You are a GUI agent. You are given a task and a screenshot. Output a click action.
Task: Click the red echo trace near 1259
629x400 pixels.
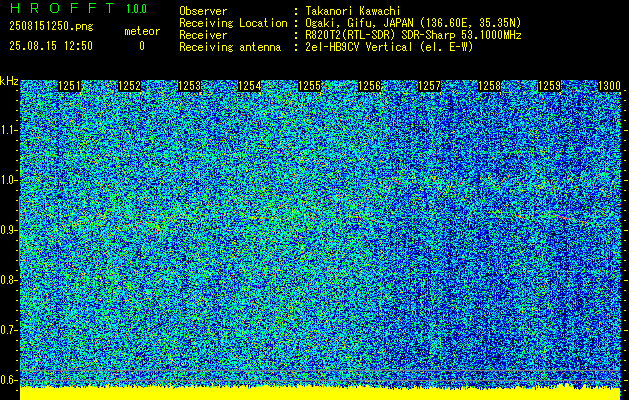tap(564, 217)
